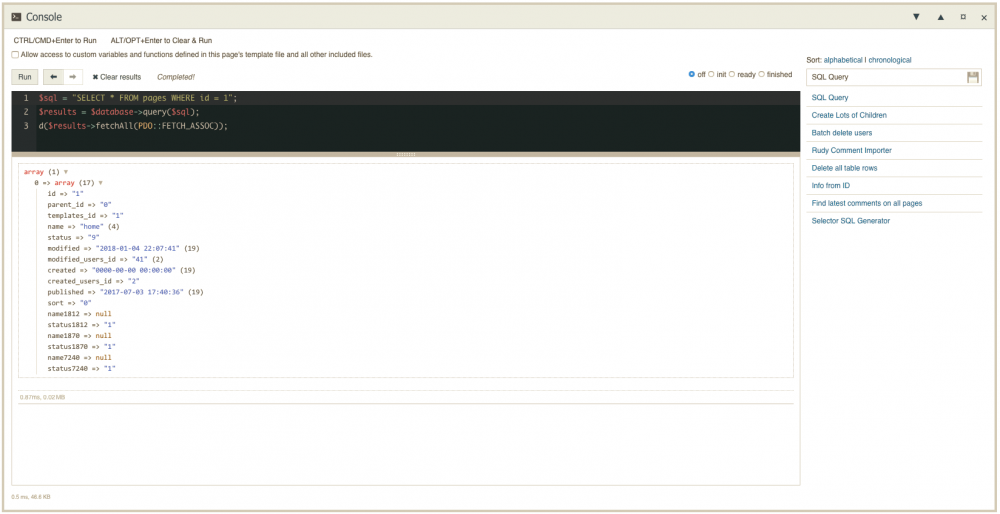Open the 'Create Lots of Children' snippet
This screenshot has height=514, width=1000.
(x=849, y=115)
